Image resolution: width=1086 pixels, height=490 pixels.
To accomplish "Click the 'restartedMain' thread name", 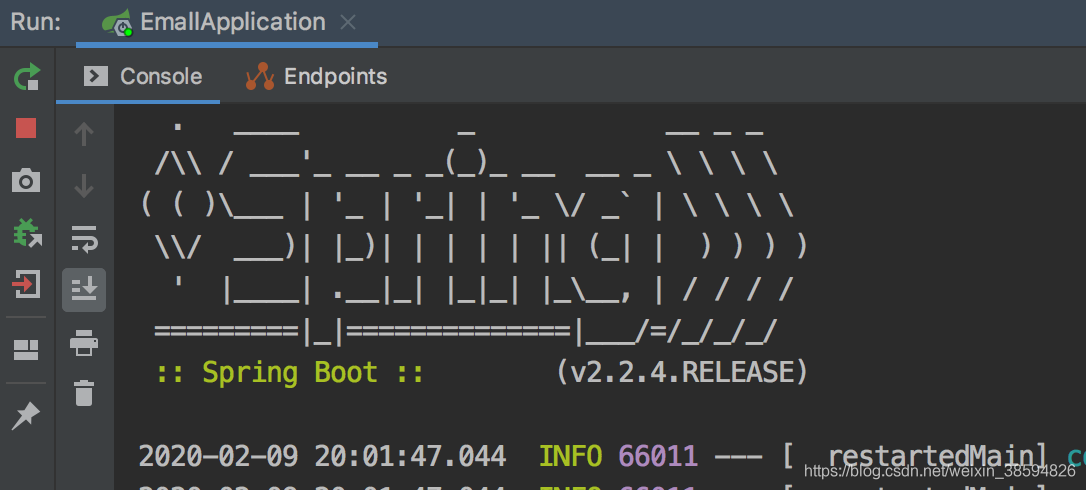I will pos(930,457).
